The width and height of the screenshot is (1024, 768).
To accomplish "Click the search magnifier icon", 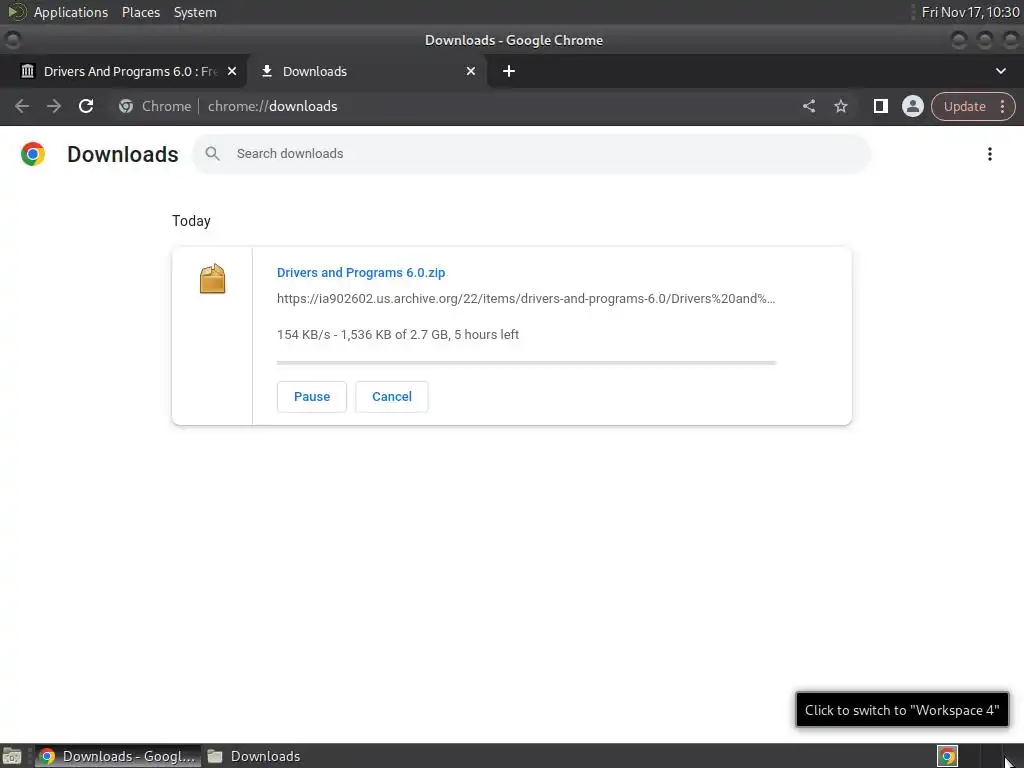I will (212, 153).
